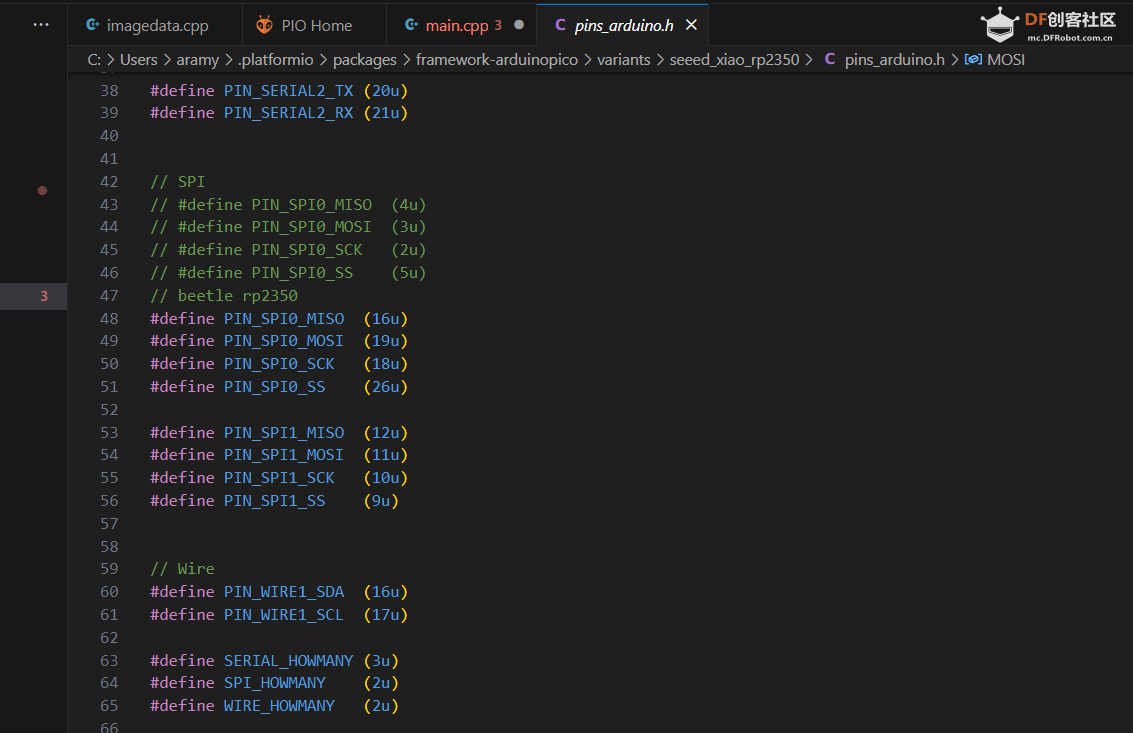Click the PIN_WIRE1_SCL macro name

284,615
